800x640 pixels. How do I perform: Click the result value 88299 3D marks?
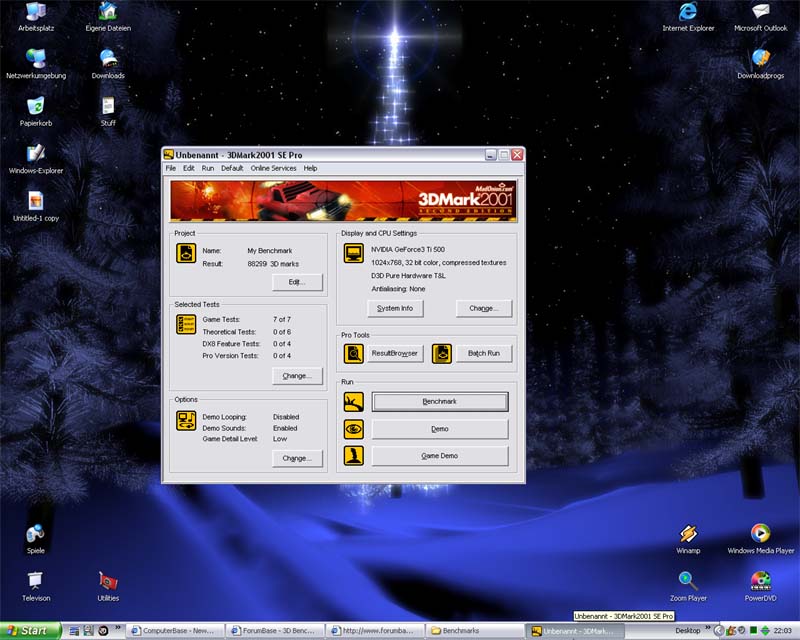pos(273,264)
